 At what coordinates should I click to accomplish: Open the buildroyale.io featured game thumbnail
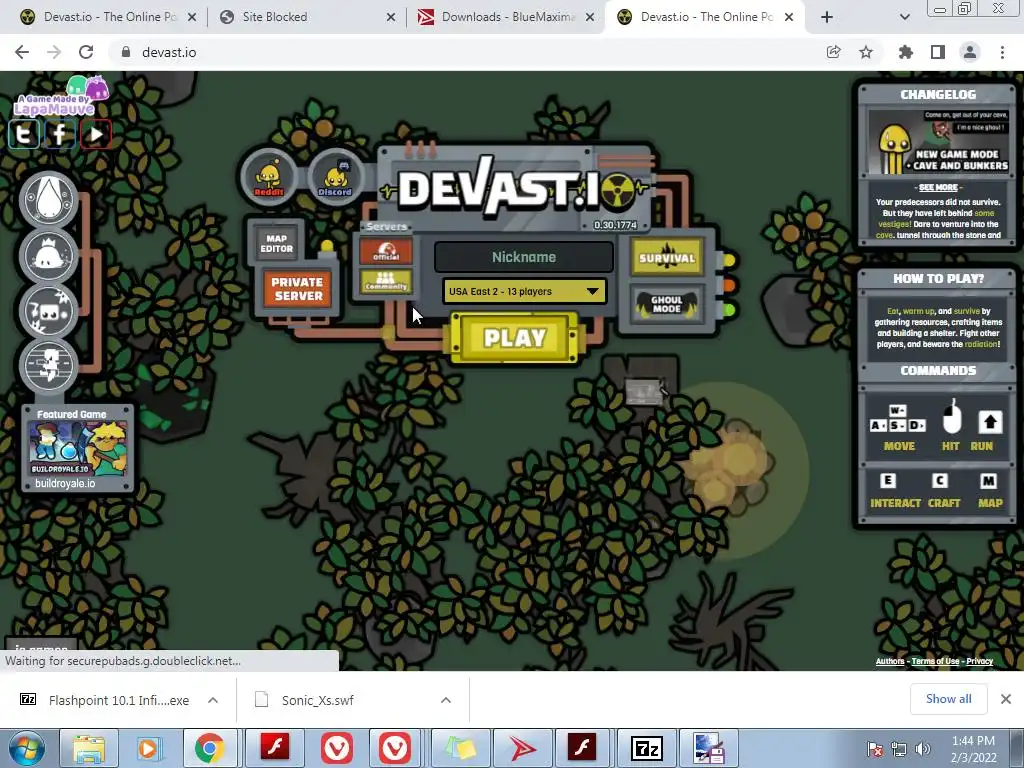pyautogui.click(x=78, y=449)
